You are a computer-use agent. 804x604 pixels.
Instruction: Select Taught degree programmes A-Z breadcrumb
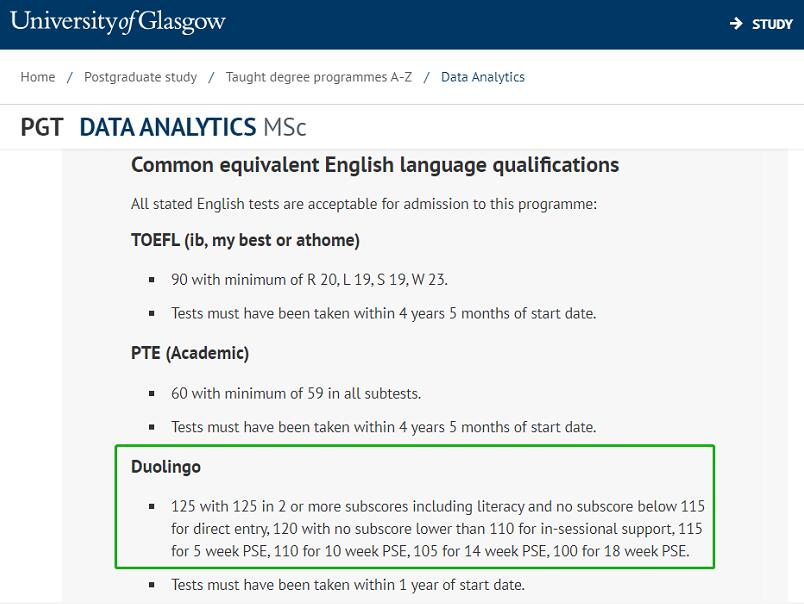click(x=320, y=76)
